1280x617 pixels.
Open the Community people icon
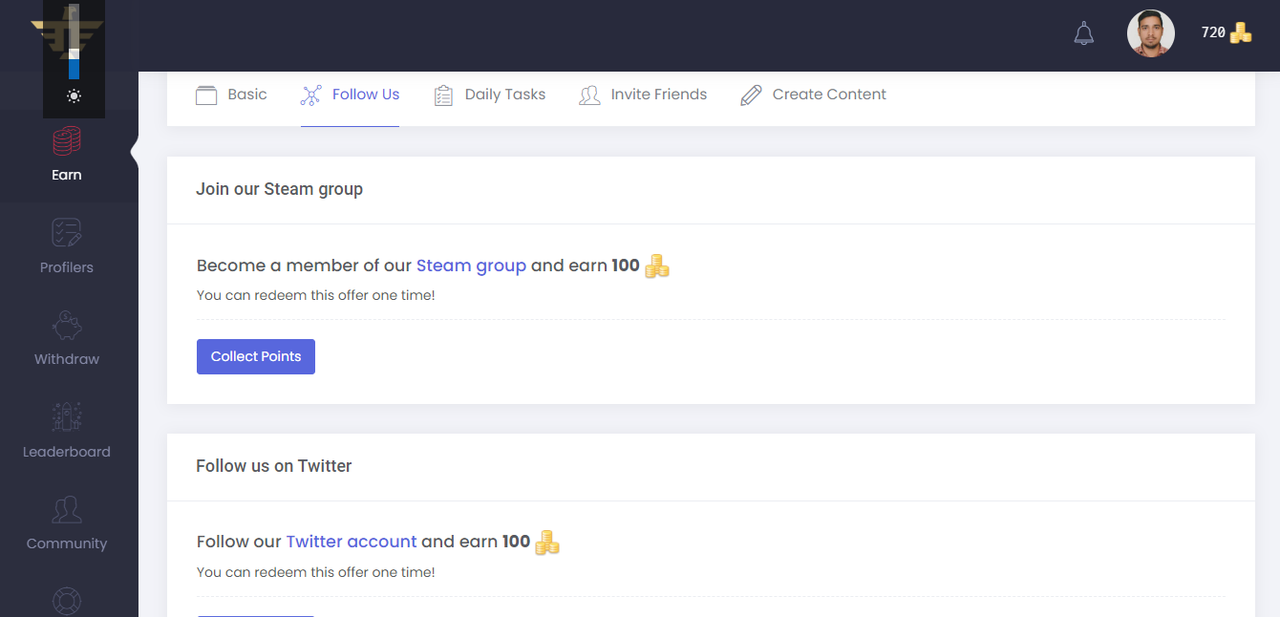(67, 510)
